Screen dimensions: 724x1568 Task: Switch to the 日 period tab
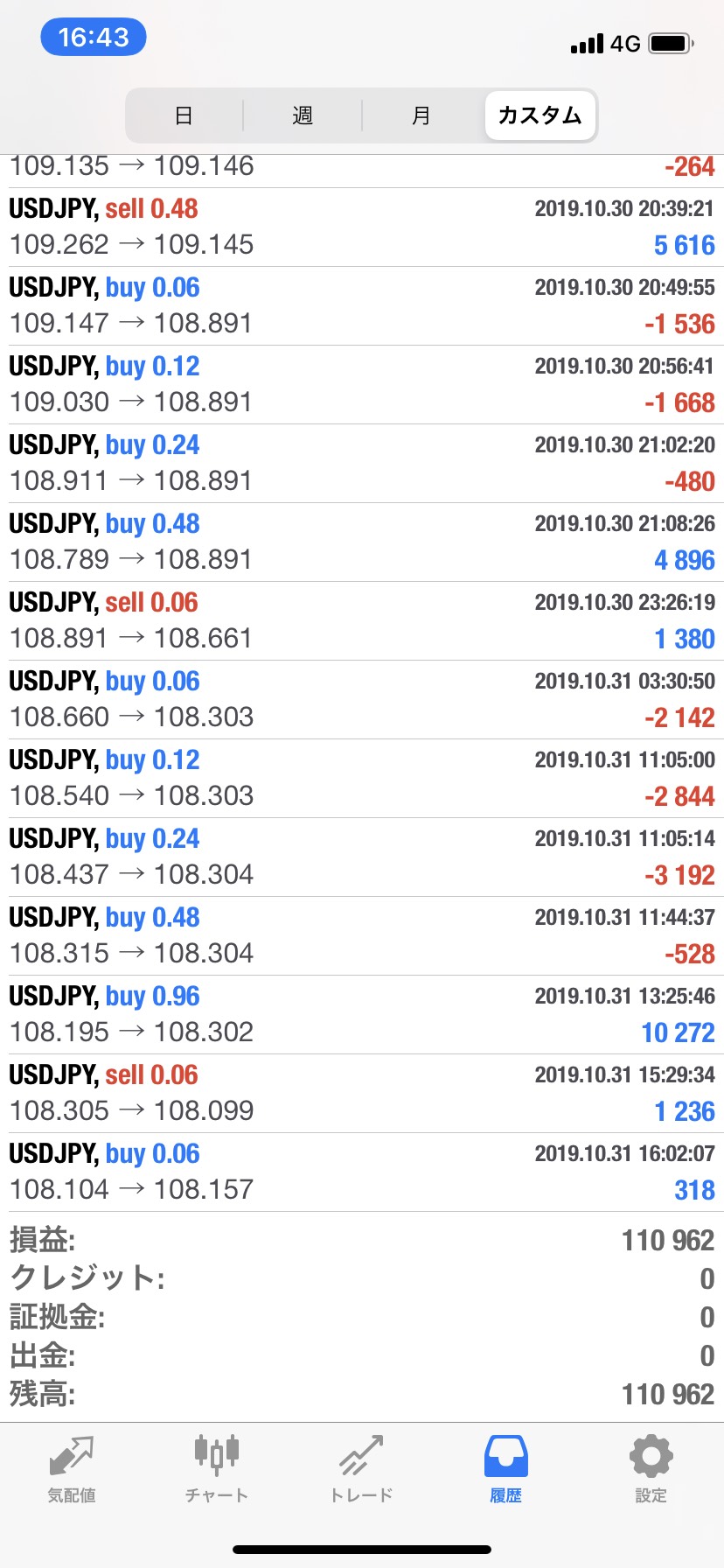click(x=184, y=115)
